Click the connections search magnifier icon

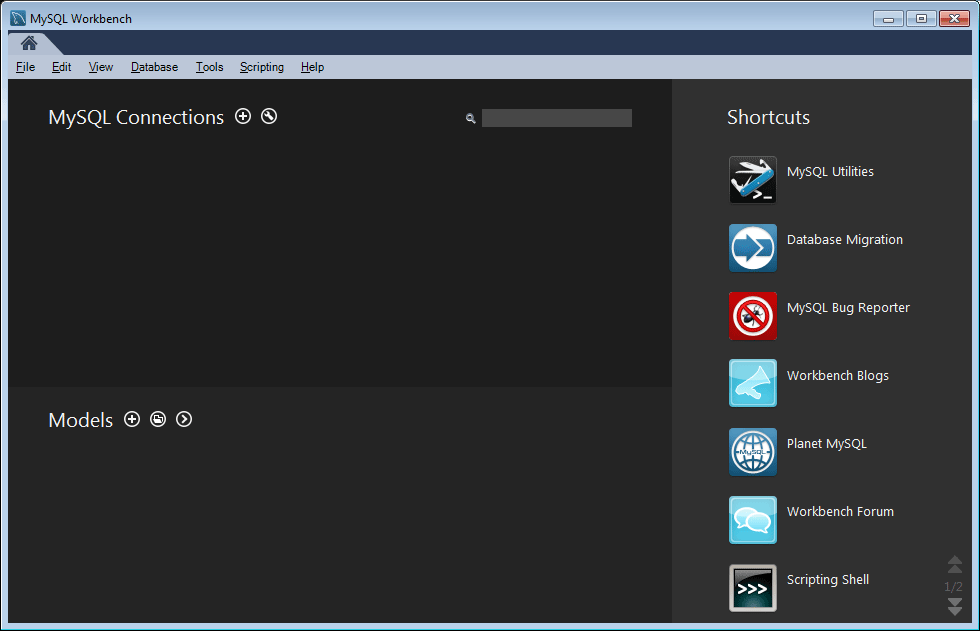[x=471, y=118]
